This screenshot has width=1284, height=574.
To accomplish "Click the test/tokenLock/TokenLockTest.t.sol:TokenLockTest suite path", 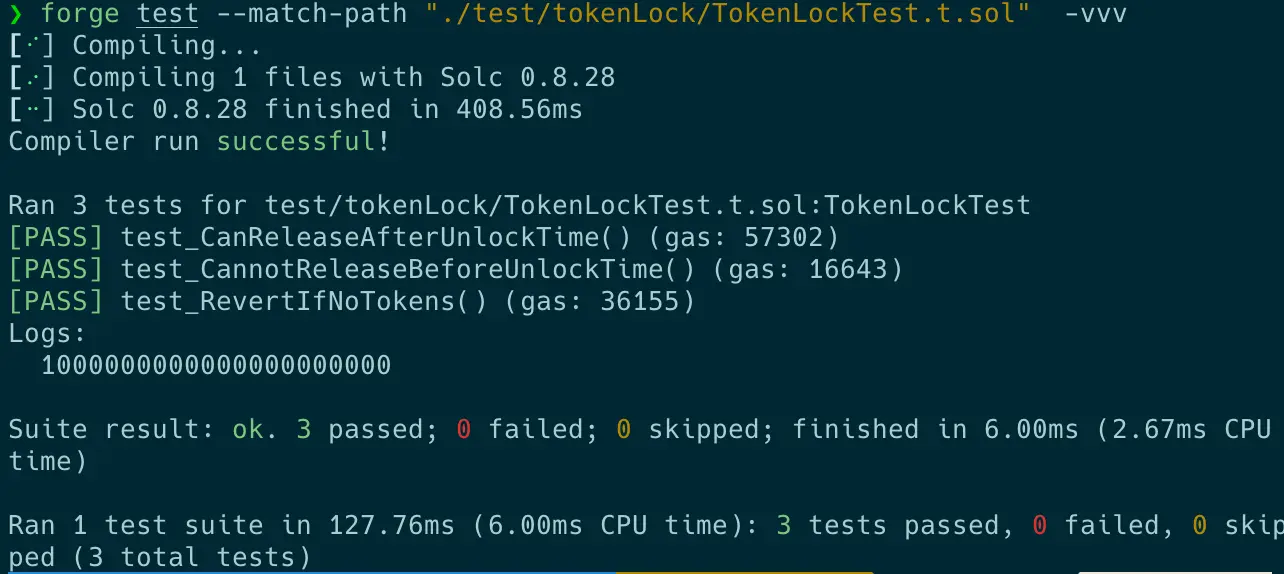I will (x=648, y=206).
